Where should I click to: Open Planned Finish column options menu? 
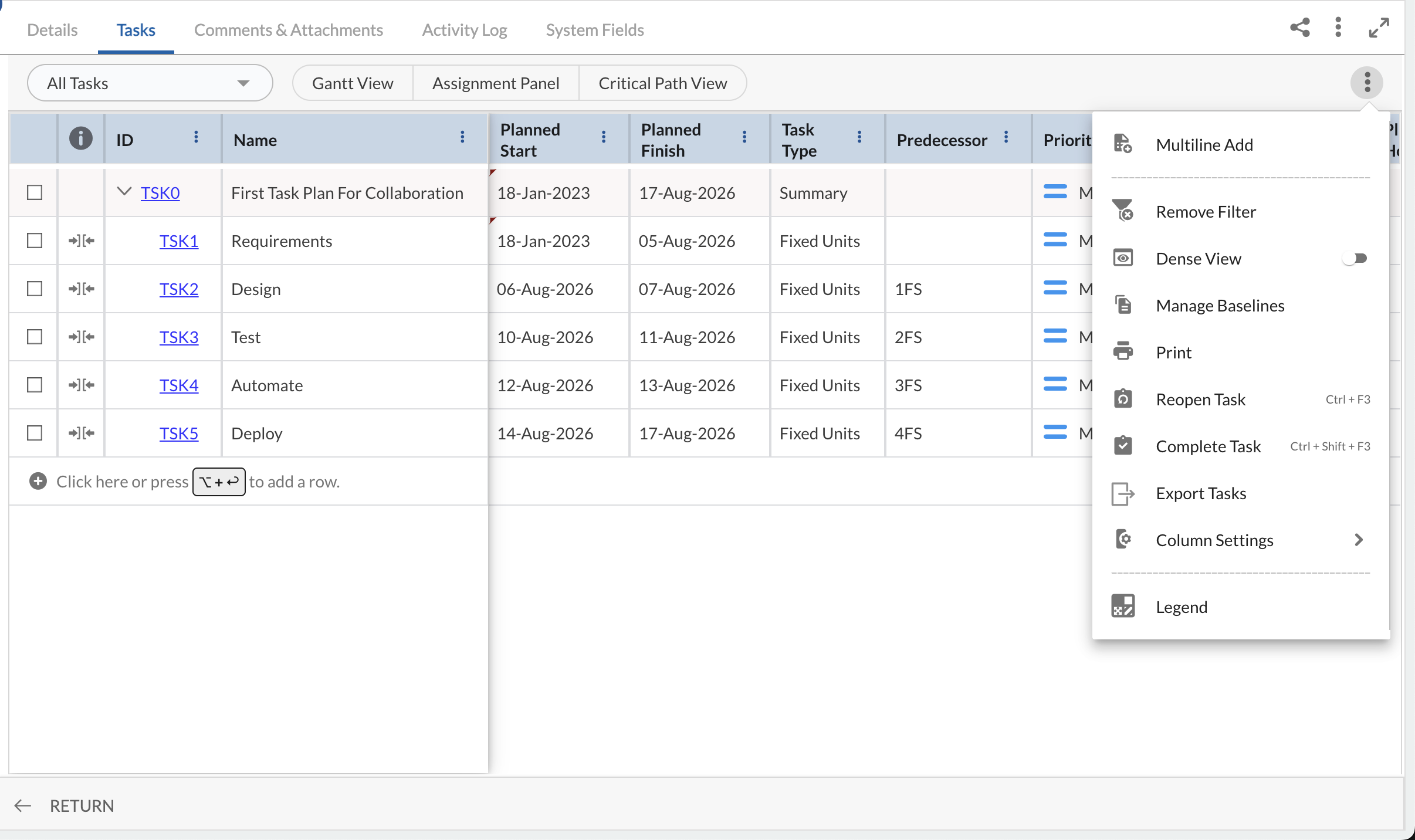pos(744,137)
